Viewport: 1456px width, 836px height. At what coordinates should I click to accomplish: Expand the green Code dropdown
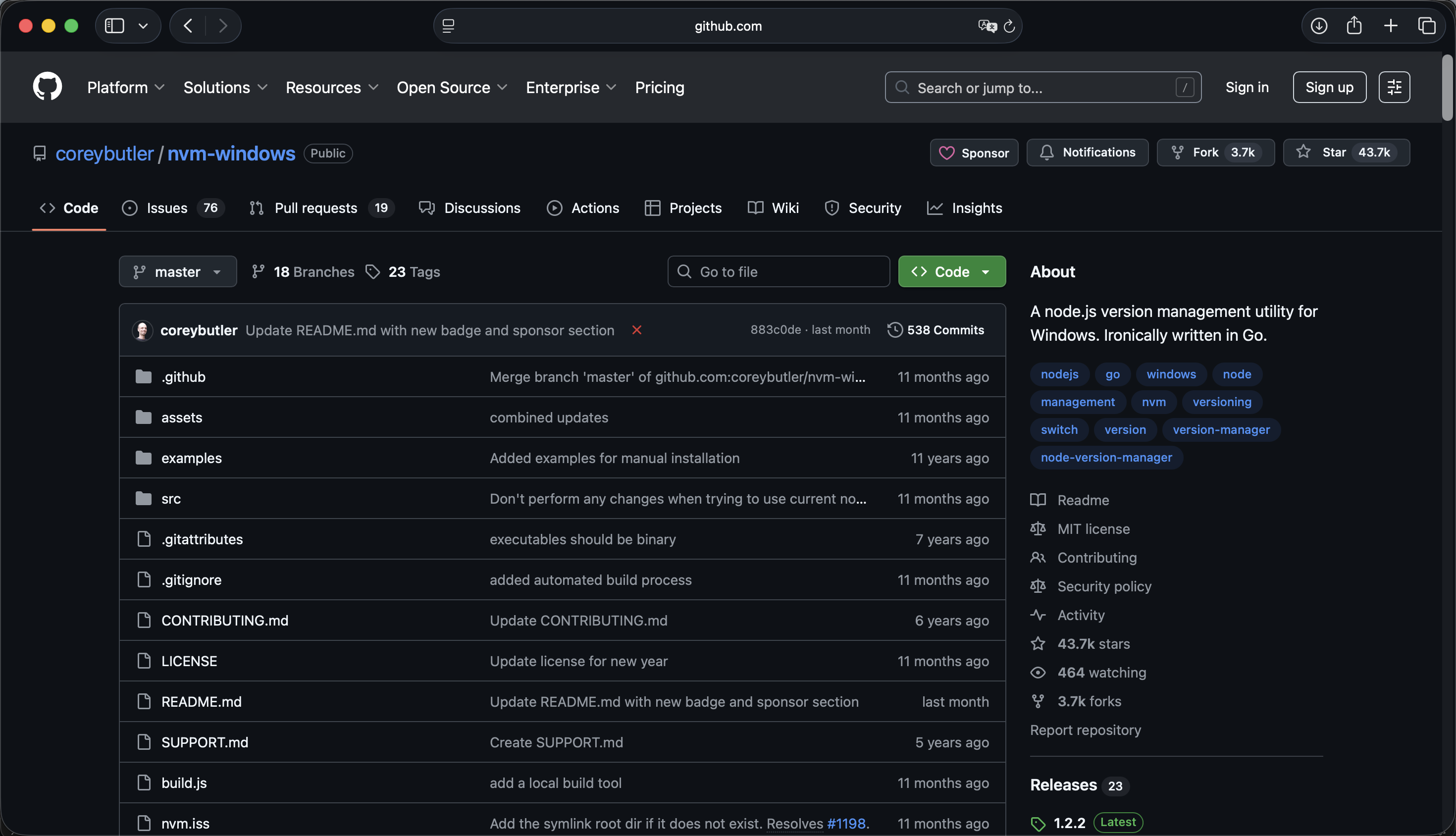[x=951, y=271]
